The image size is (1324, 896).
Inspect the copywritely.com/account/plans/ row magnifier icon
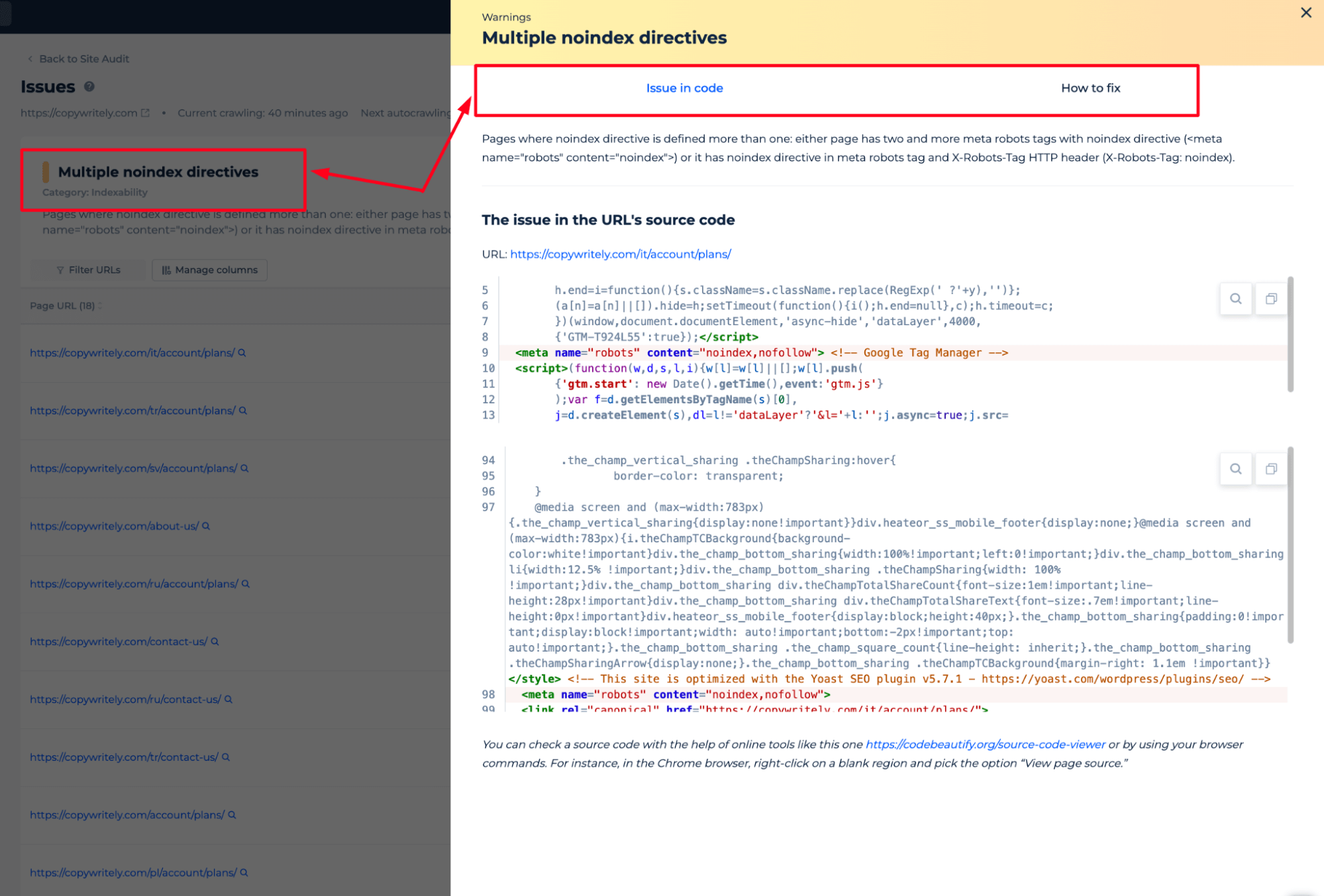coord(232,815)
